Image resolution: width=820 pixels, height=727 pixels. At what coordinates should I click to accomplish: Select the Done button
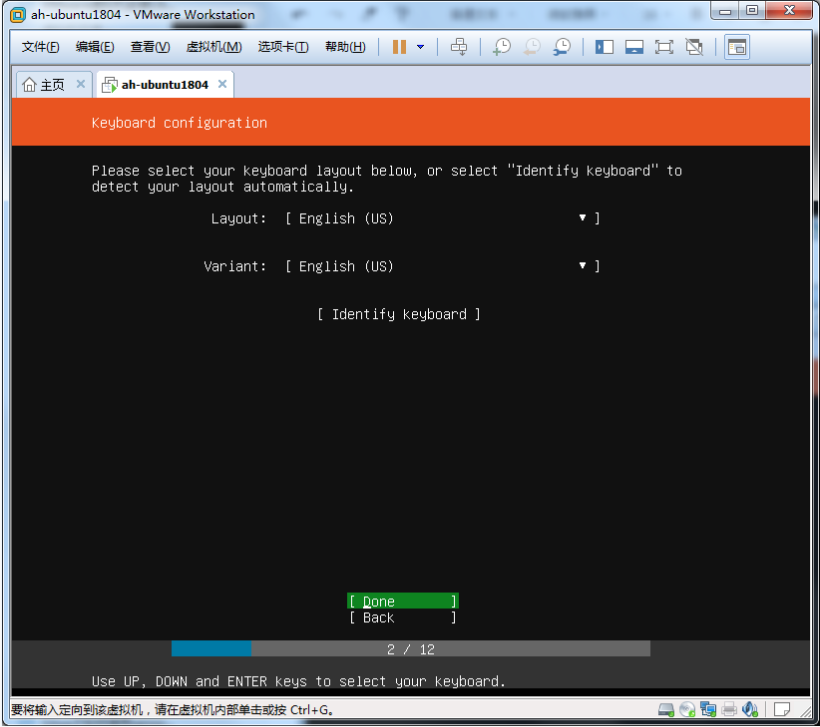403,601
